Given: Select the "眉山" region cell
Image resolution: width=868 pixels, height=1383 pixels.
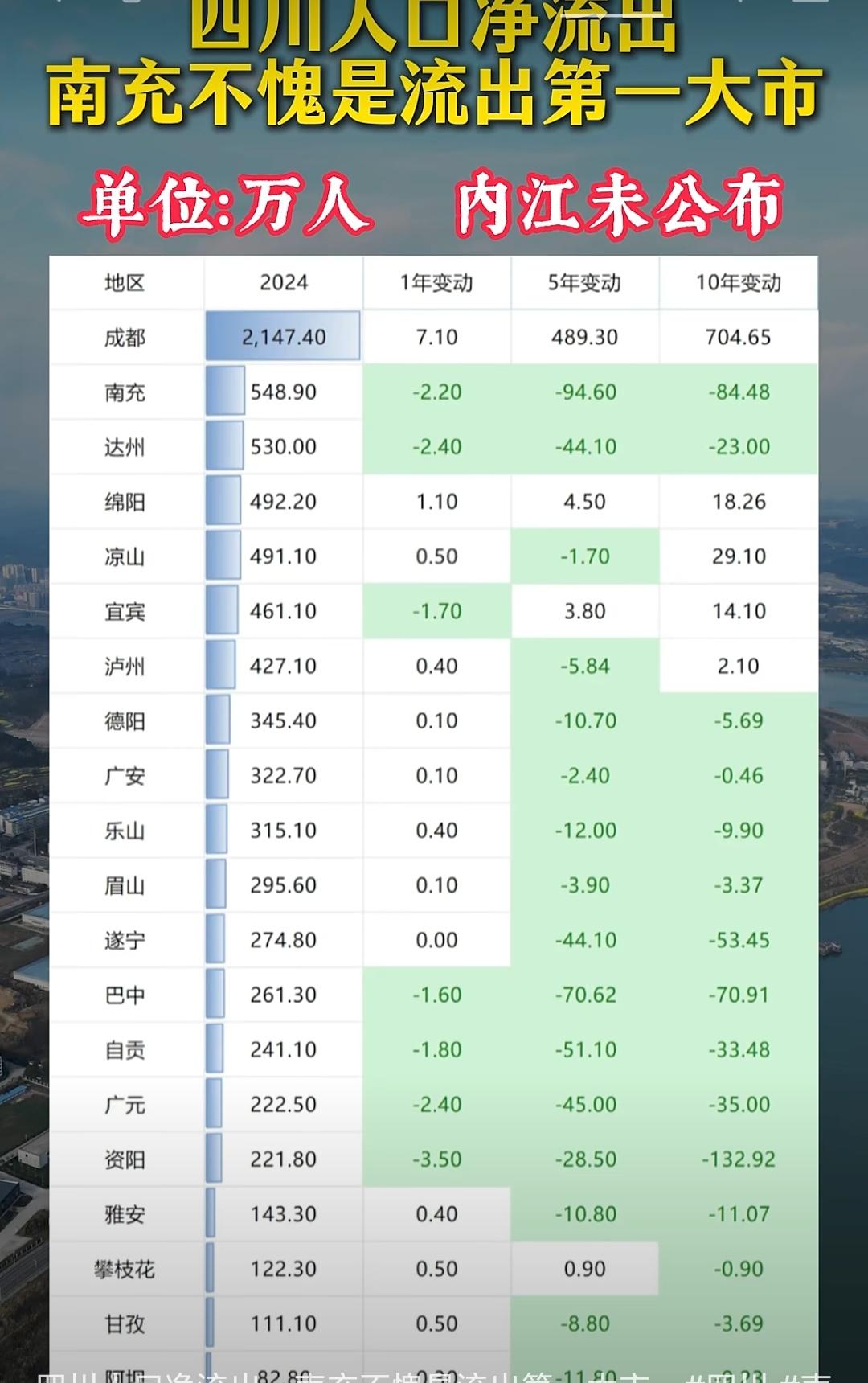Looking at the screenshot, I should click(125, 884).
